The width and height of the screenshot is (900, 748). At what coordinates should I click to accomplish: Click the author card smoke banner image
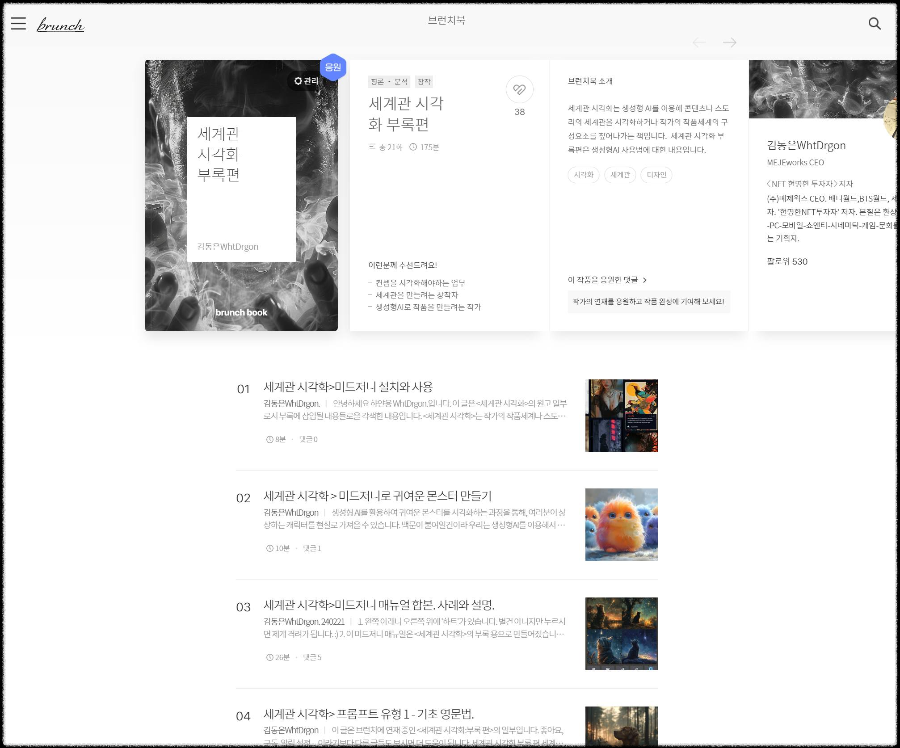[823, 89]
